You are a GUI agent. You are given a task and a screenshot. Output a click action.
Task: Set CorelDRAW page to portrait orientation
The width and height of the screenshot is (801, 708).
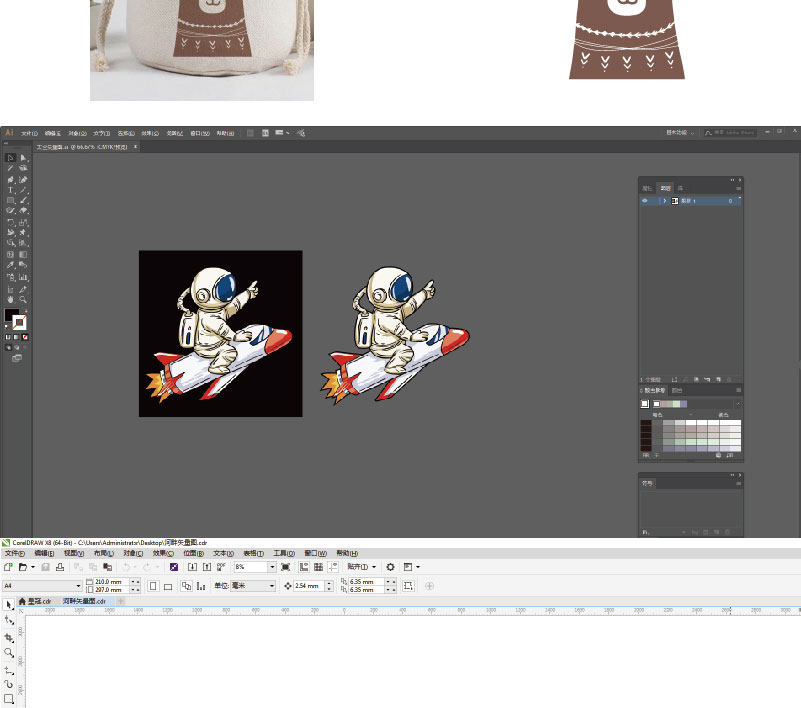coord(153,586)
